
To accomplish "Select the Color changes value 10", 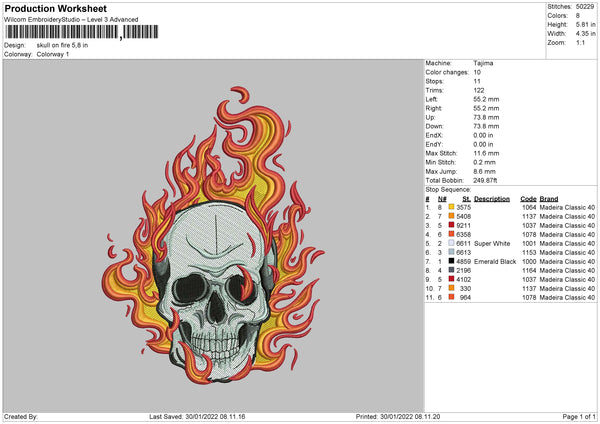I will click(x=477, y=72).
